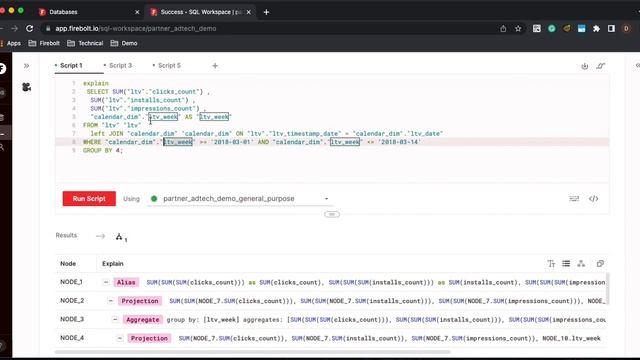Click the format query icon
This screenshot has height=360, width=640.
click(574, 199)
